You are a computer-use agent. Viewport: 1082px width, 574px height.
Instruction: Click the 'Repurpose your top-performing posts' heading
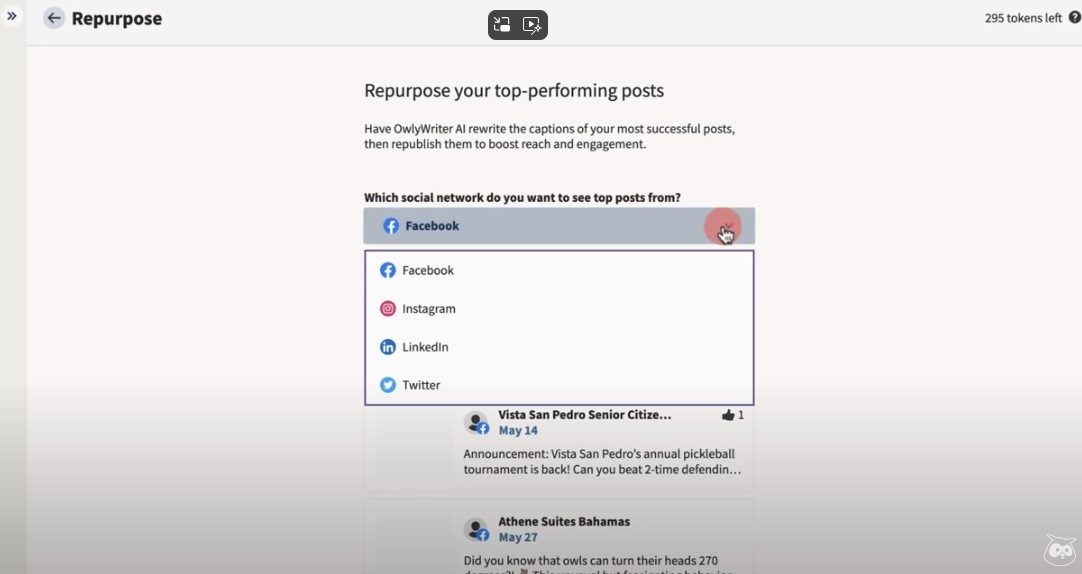(514, 91)
